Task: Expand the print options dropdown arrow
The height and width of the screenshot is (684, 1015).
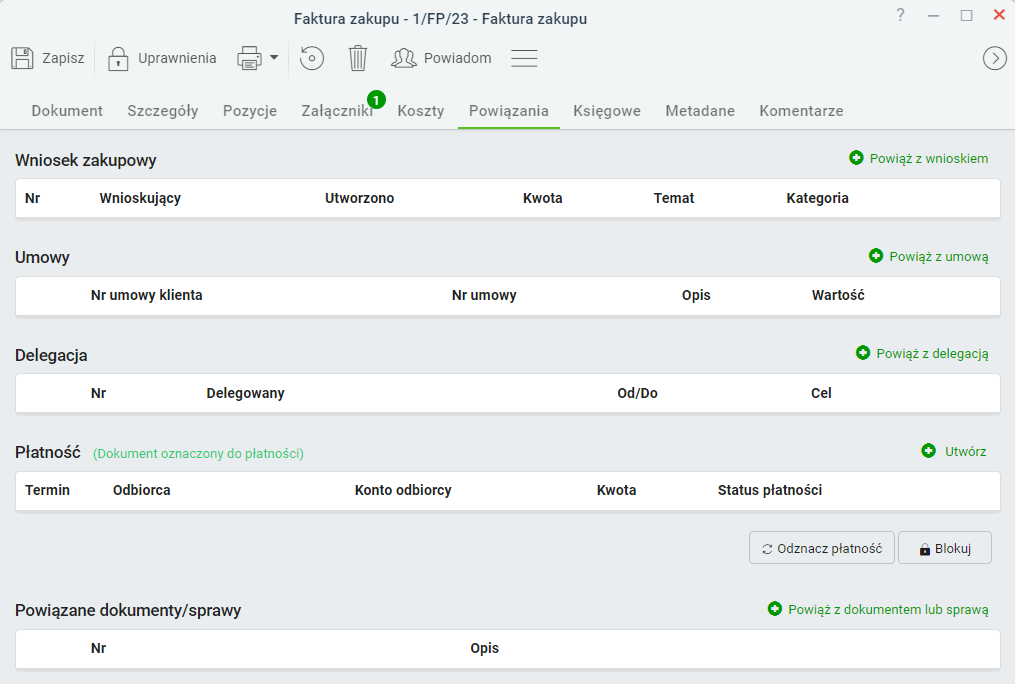Action: [x=274, y=58]
